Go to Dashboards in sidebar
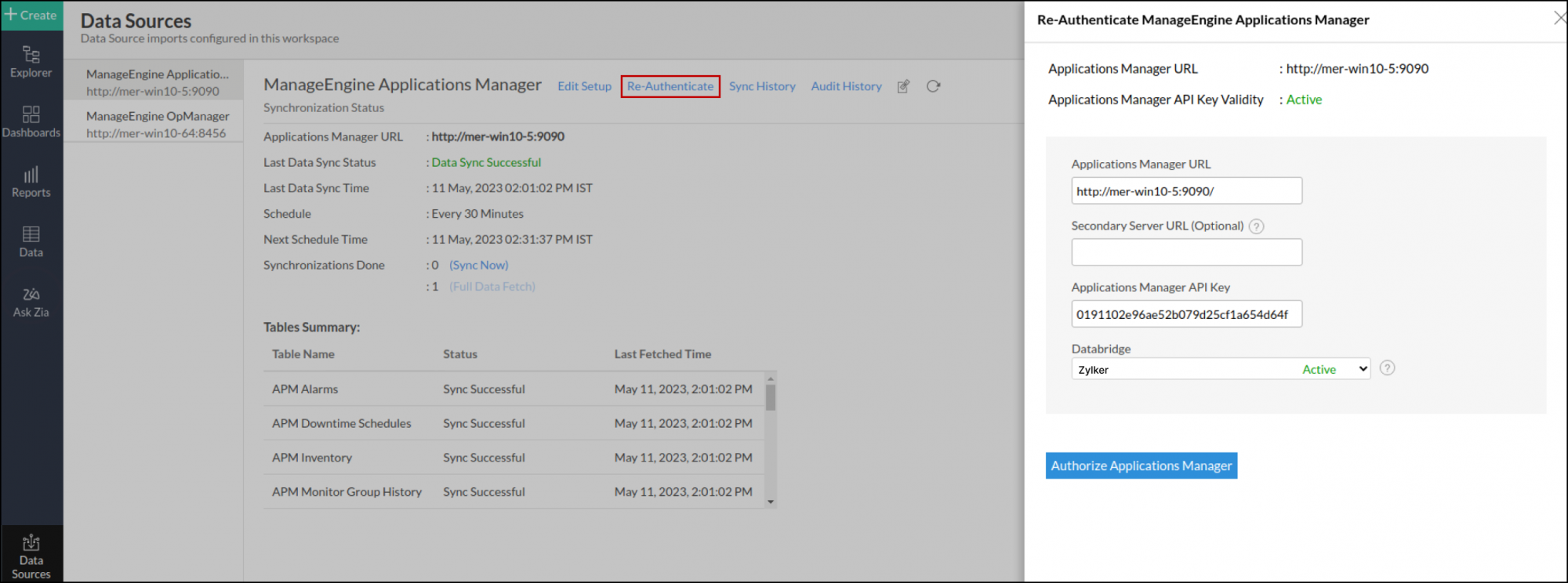Viewport: 1568px width, 583px height. (x=31, y=121)
